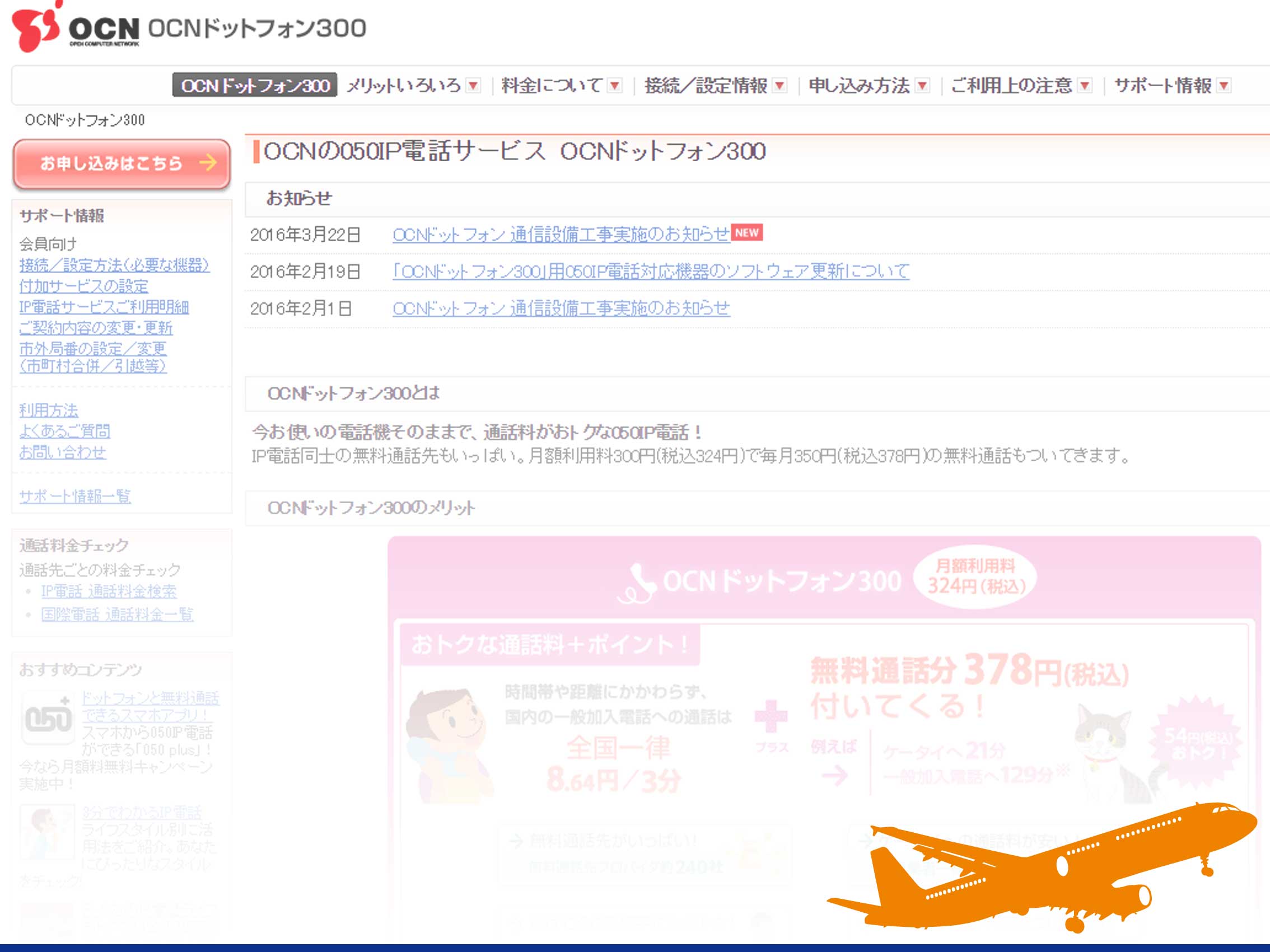Open the 接続／設定情報 menu item
This screenshot has height=952, width=1270.
(706, 86)
